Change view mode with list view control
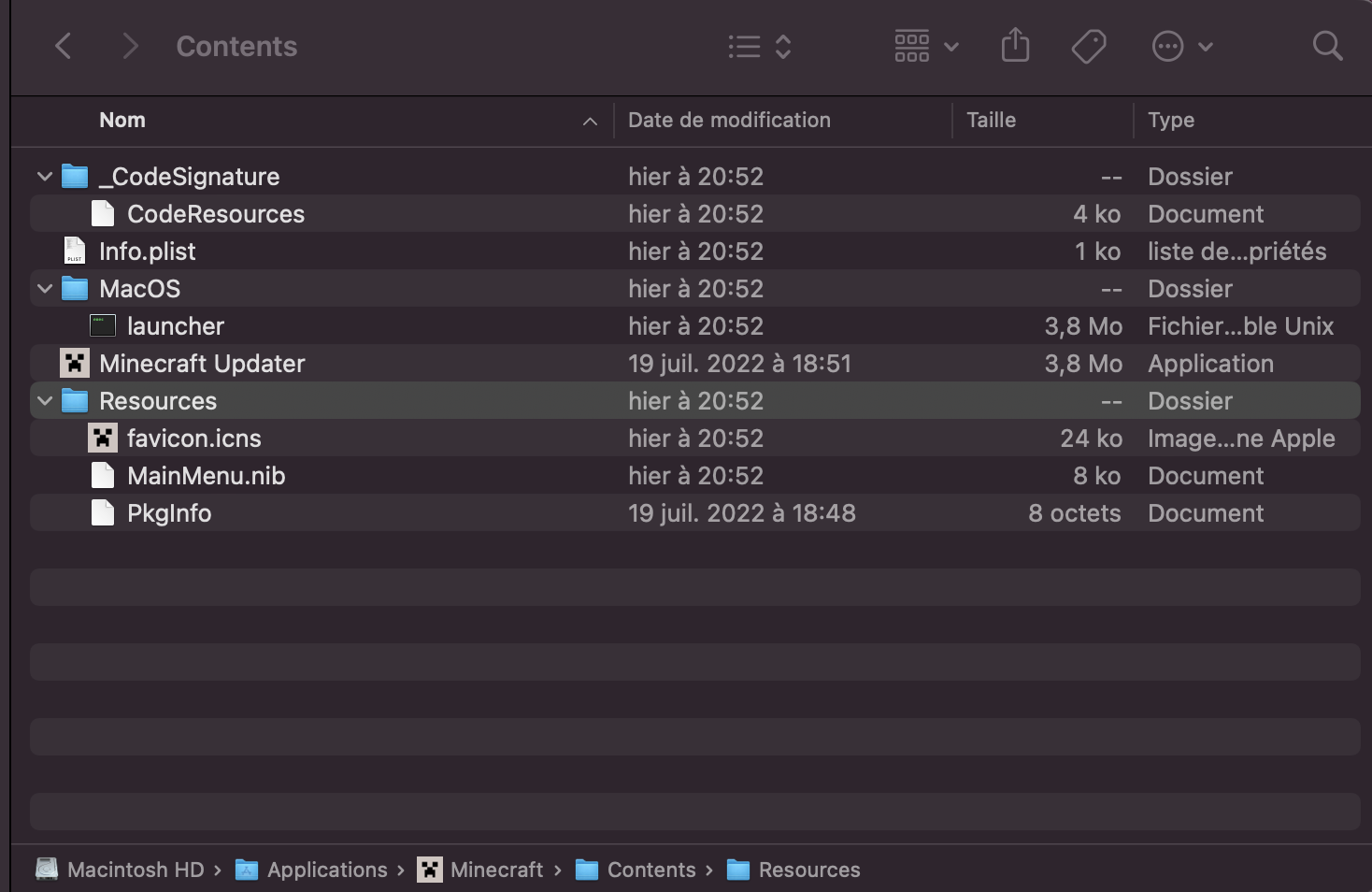 point(760,46)
